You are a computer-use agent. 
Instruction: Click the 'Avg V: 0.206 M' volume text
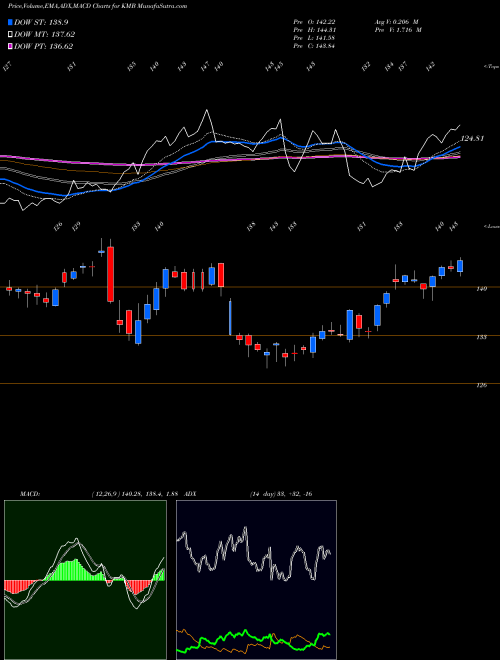click(396, 22)
